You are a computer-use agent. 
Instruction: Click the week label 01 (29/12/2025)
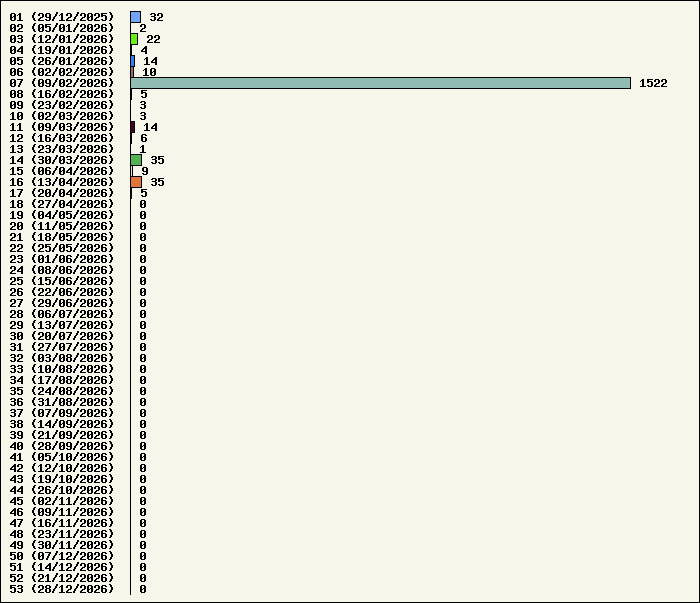[62, 17]
